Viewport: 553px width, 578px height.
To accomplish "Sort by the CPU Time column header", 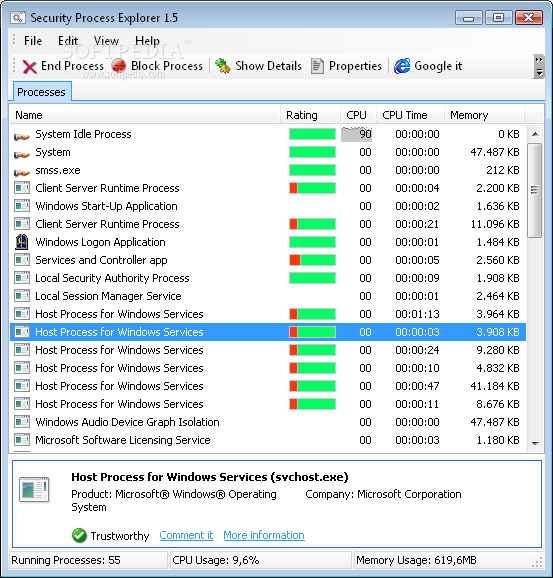I will point(410,115).
